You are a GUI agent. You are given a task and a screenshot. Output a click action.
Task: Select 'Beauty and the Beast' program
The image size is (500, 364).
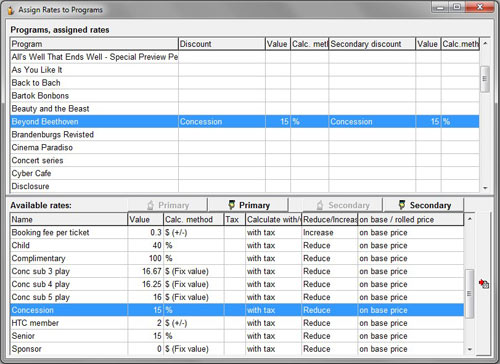click(x=245, y=109)
